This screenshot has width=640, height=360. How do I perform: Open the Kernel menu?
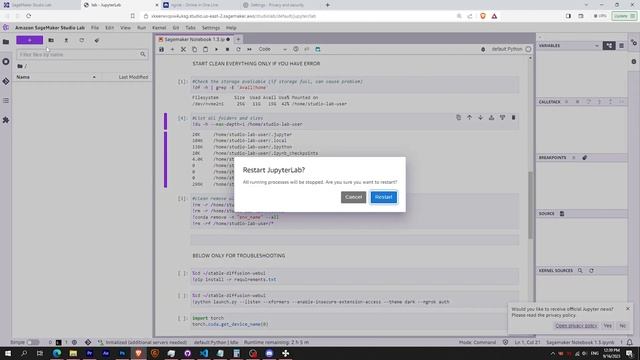159,28
